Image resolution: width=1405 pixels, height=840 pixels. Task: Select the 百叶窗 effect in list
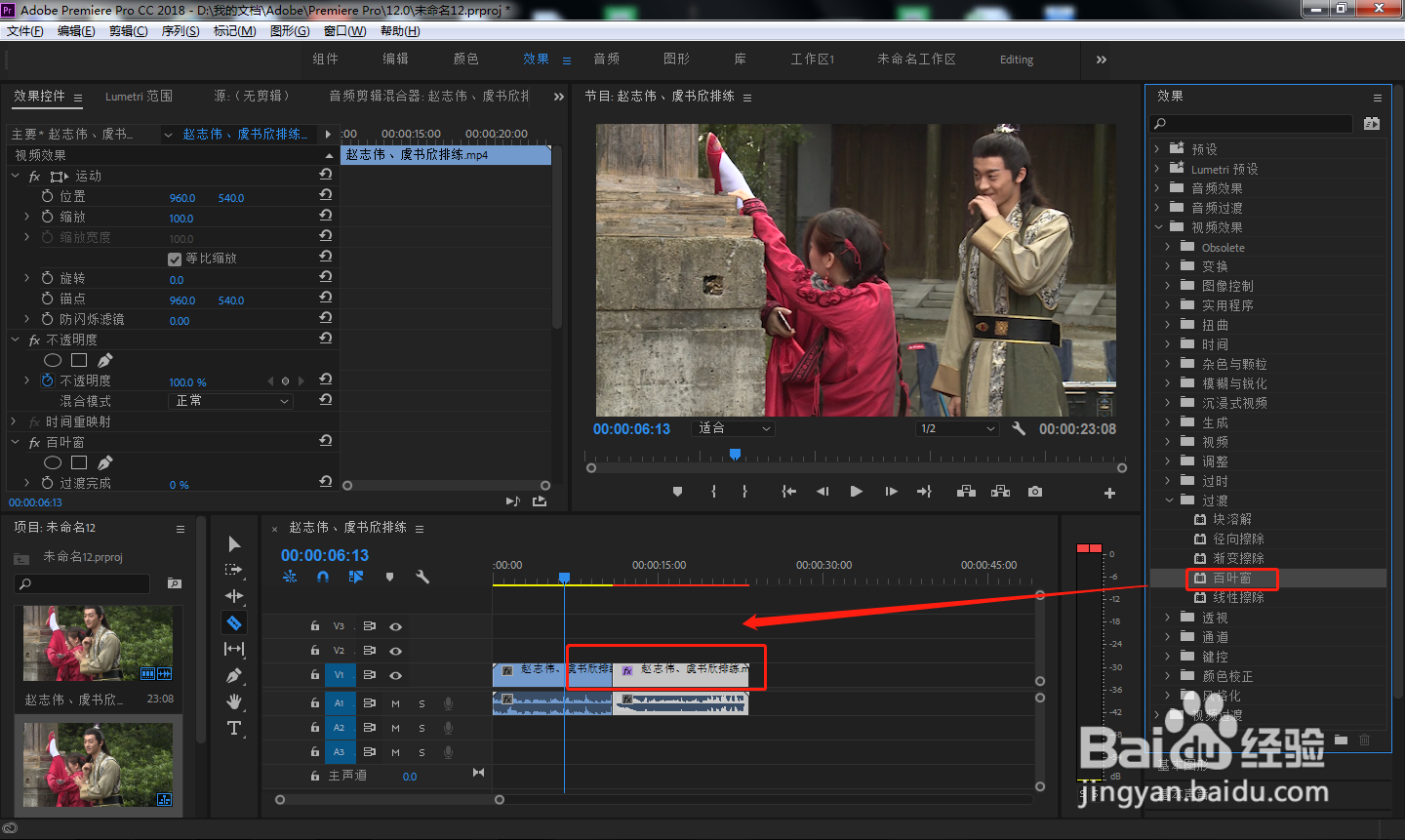tap(1231, 579)
